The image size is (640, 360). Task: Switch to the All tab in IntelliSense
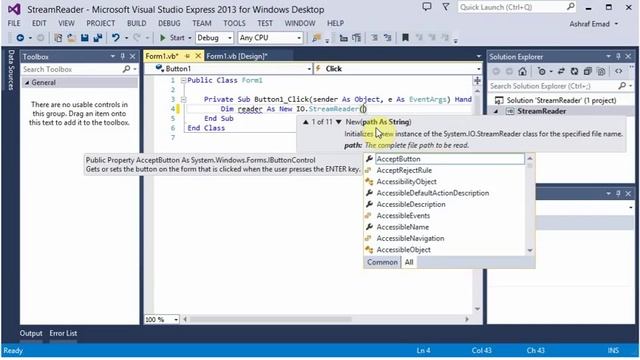click(x=409, y=262)
